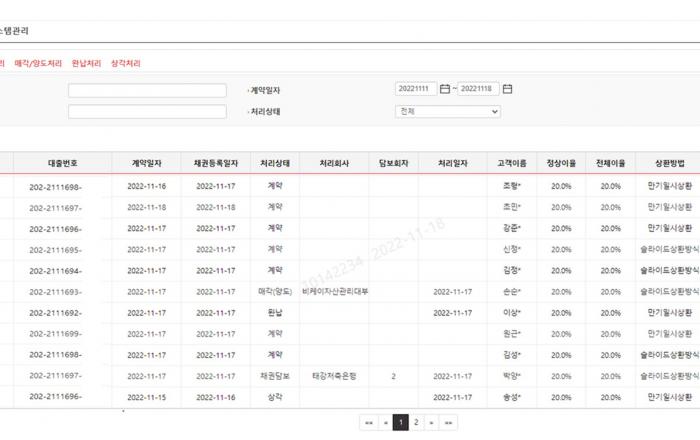This screenshot has height=440, width=700.
Task: Open the 매각/양도처리 tab
Action: pyautogui.click(x=38, y=63)
